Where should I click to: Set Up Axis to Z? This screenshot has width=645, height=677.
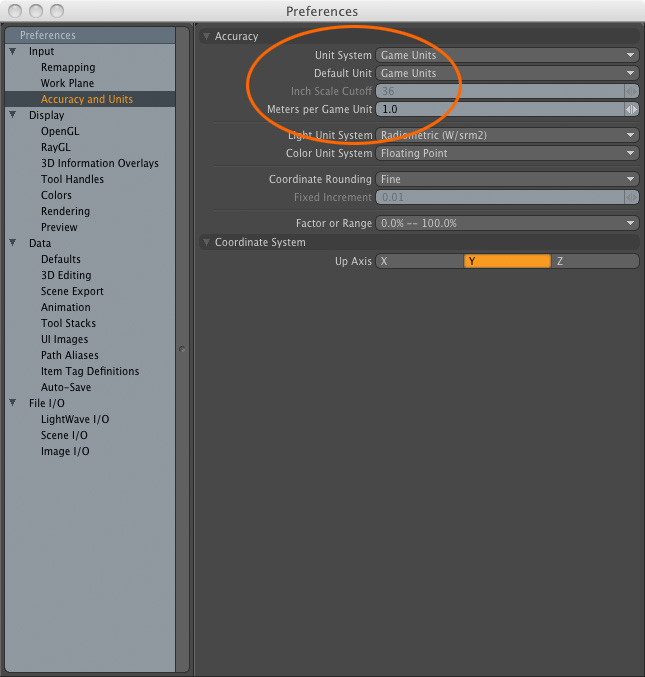595,261
